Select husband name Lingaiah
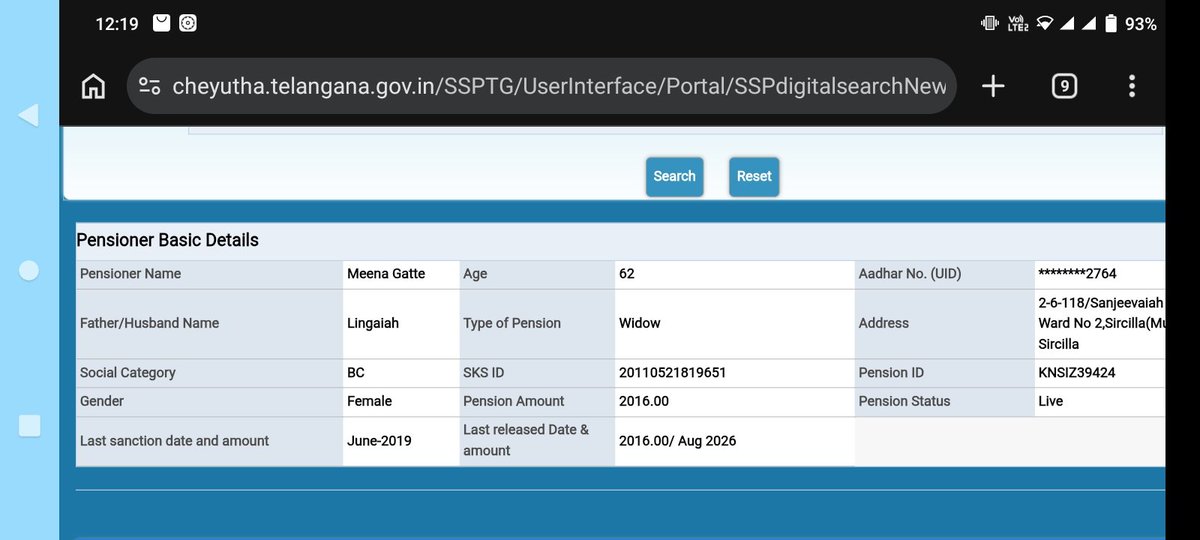The height and width of the screenshot is (540, 1200). [x=375, y=323]
